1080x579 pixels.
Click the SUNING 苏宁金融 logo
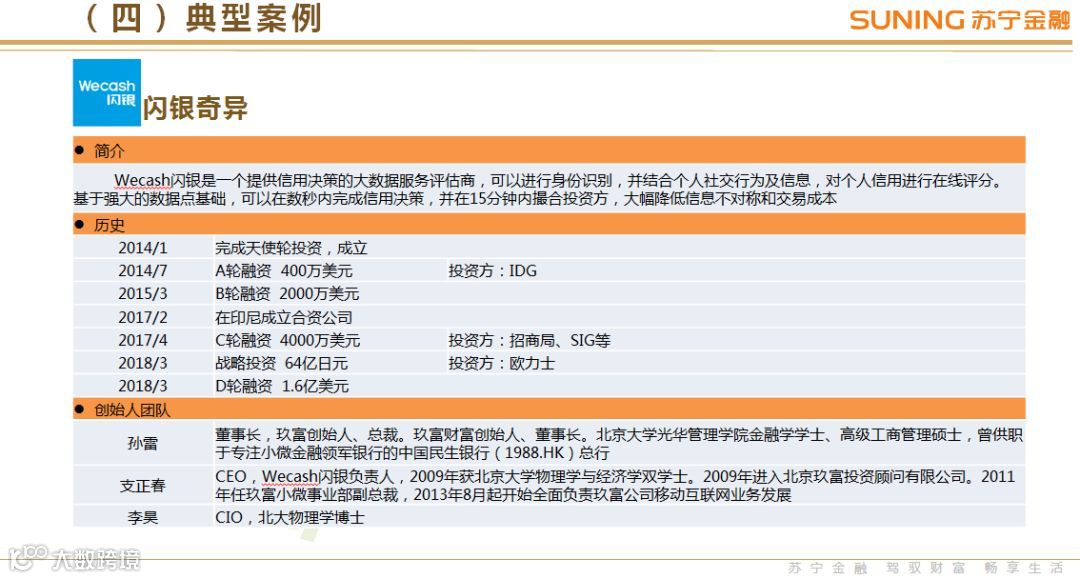click(x=959, y=20)
